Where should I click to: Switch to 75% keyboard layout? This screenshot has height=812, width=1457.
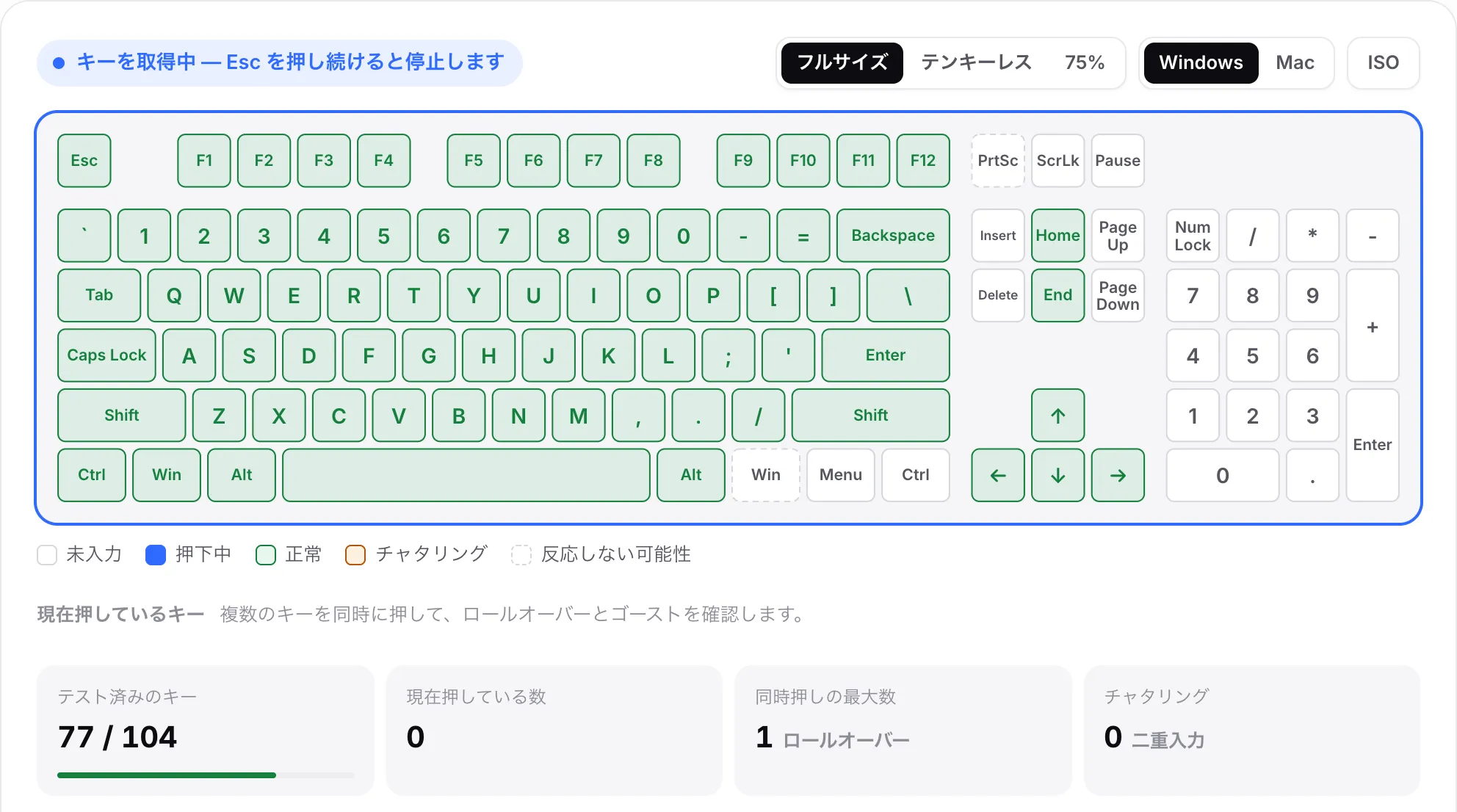click(1085, 62)
